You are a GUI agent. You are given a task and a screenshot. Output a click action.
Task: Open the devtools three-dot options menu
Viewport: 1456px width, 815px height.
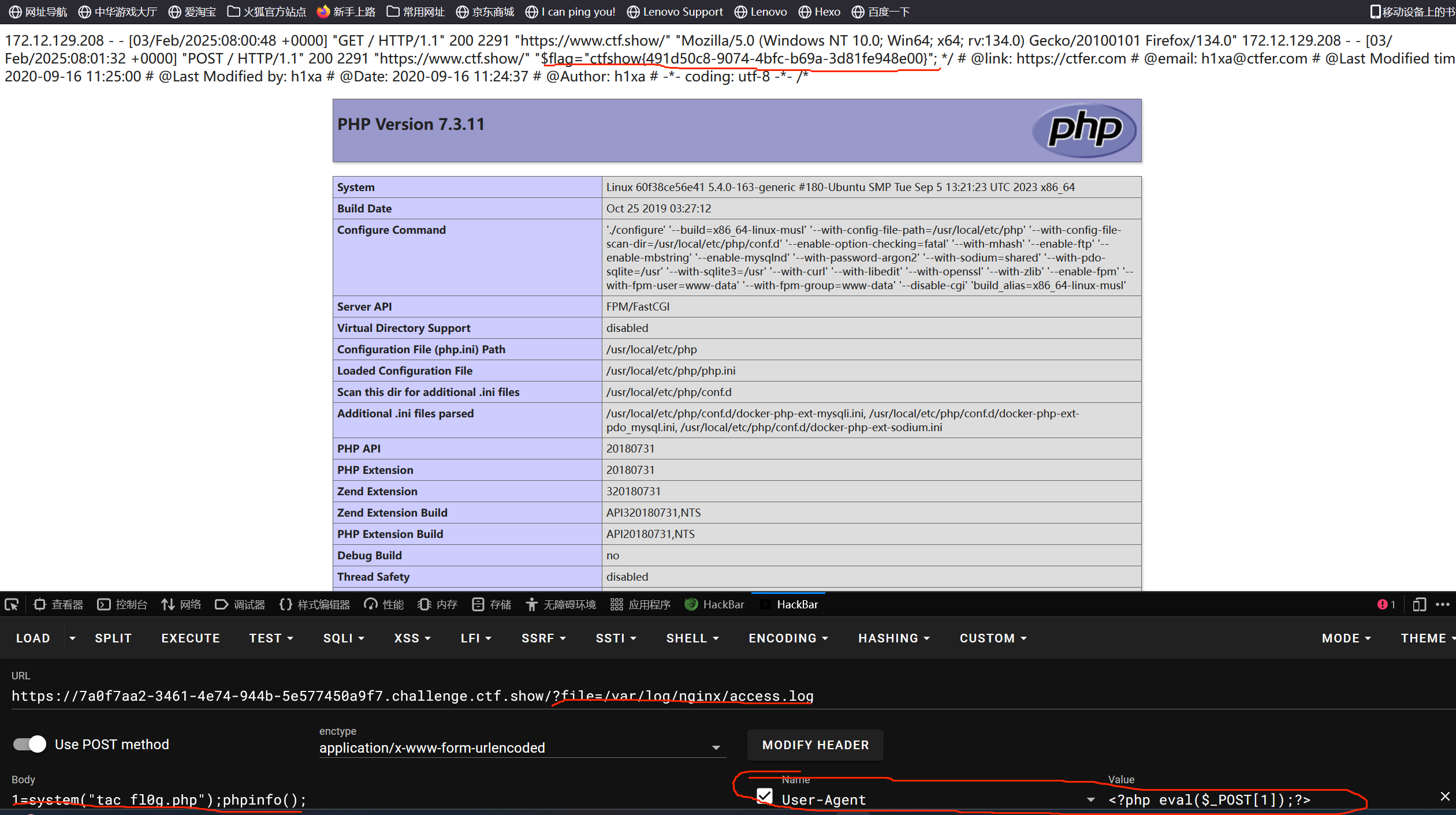coord(1442,604)
